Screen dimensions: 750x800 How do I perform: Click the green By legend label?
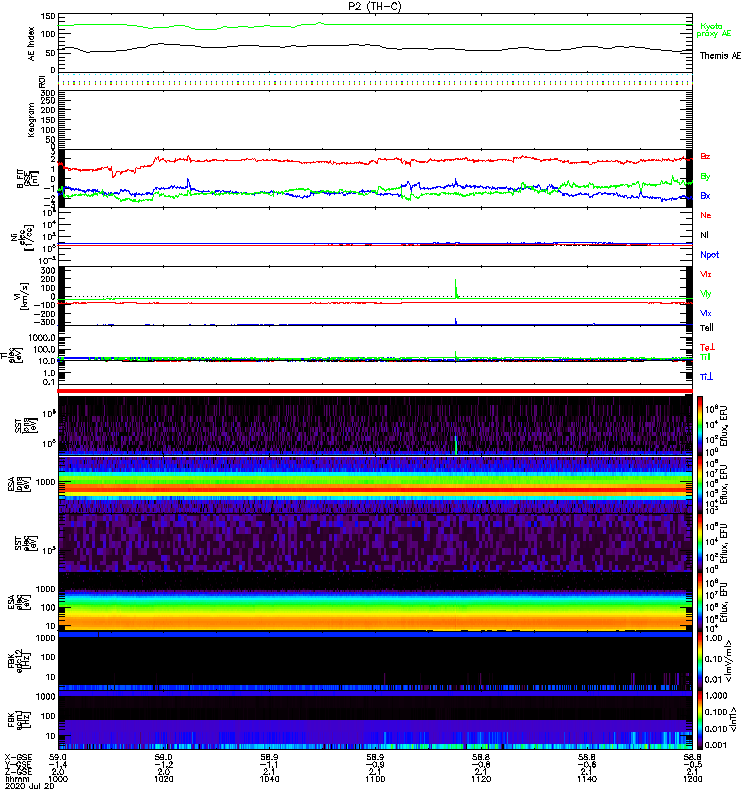click(x=705, y=177)
